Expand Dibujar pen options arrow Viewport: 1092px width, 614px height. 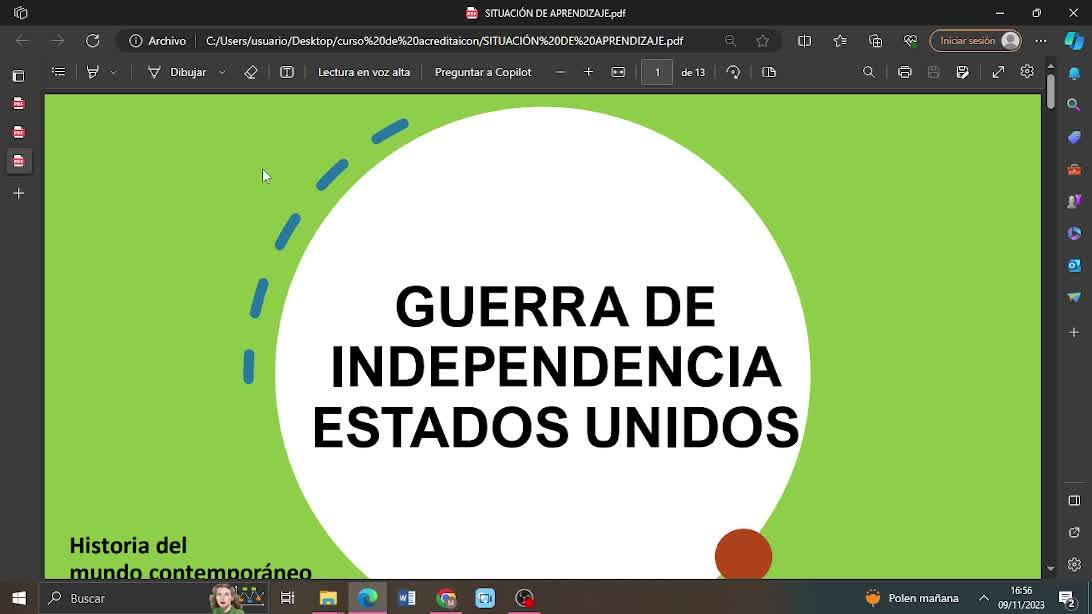point(222,72)
